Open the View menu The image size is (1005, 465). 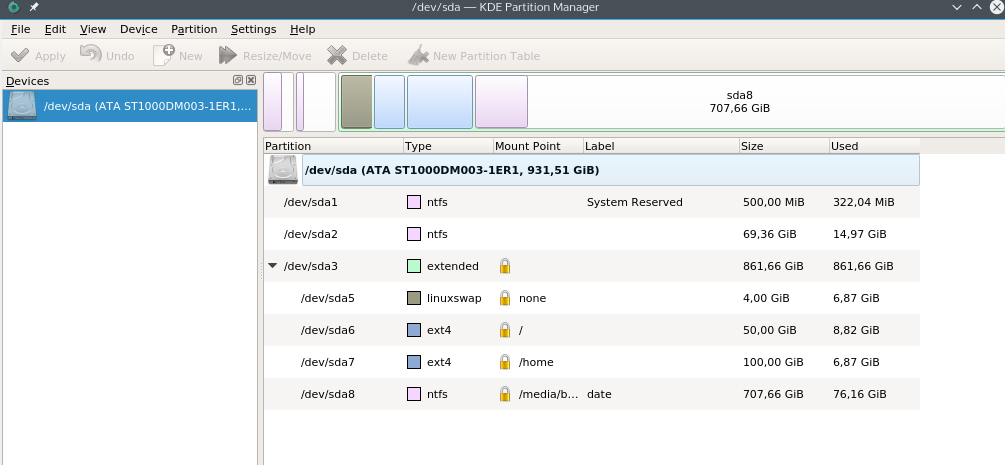tap(93, 29)
